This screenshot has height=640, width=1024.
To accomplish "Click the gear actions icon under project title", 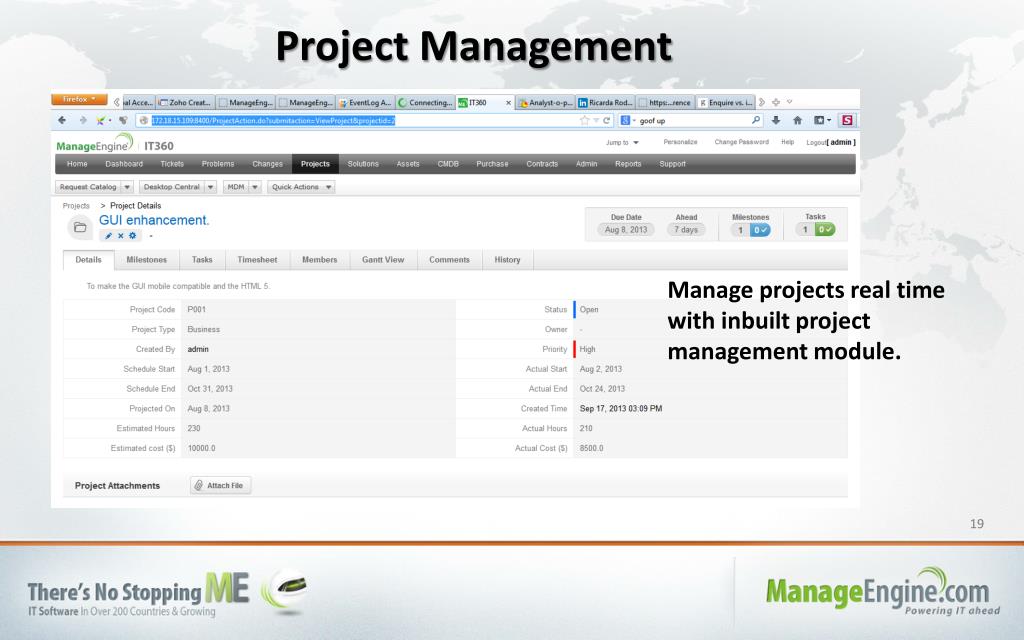I will pyautogui.click(x=133, y=236).
